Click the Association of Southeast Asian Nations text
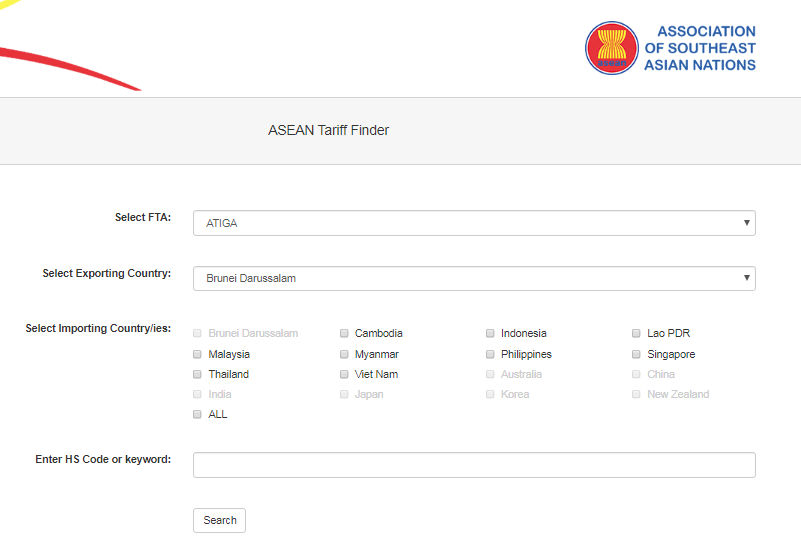The image size is (801, 547). pos(699,48)
